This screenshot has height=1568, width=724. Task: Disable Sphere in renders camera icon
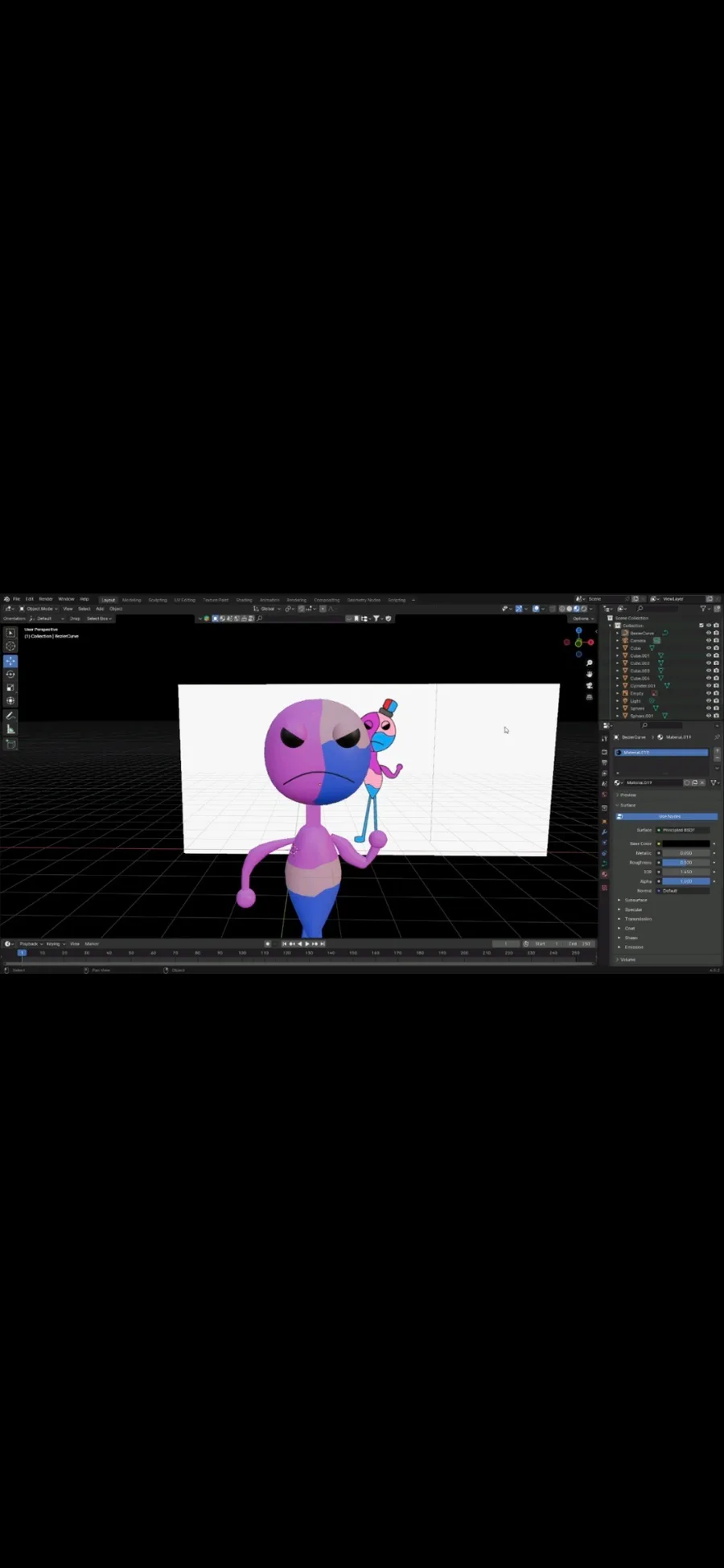[x=716, y=708]
